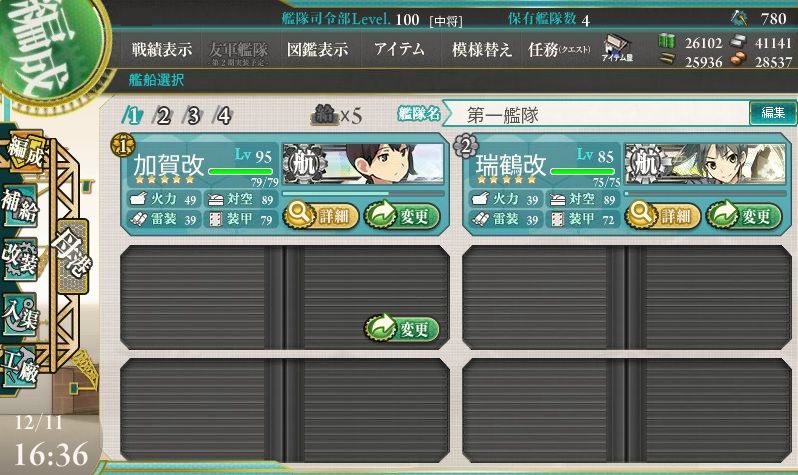The width and height of the screenshot is (798, 475).
Task: Switch to fleet 4 tab
Action: [223, 116]
